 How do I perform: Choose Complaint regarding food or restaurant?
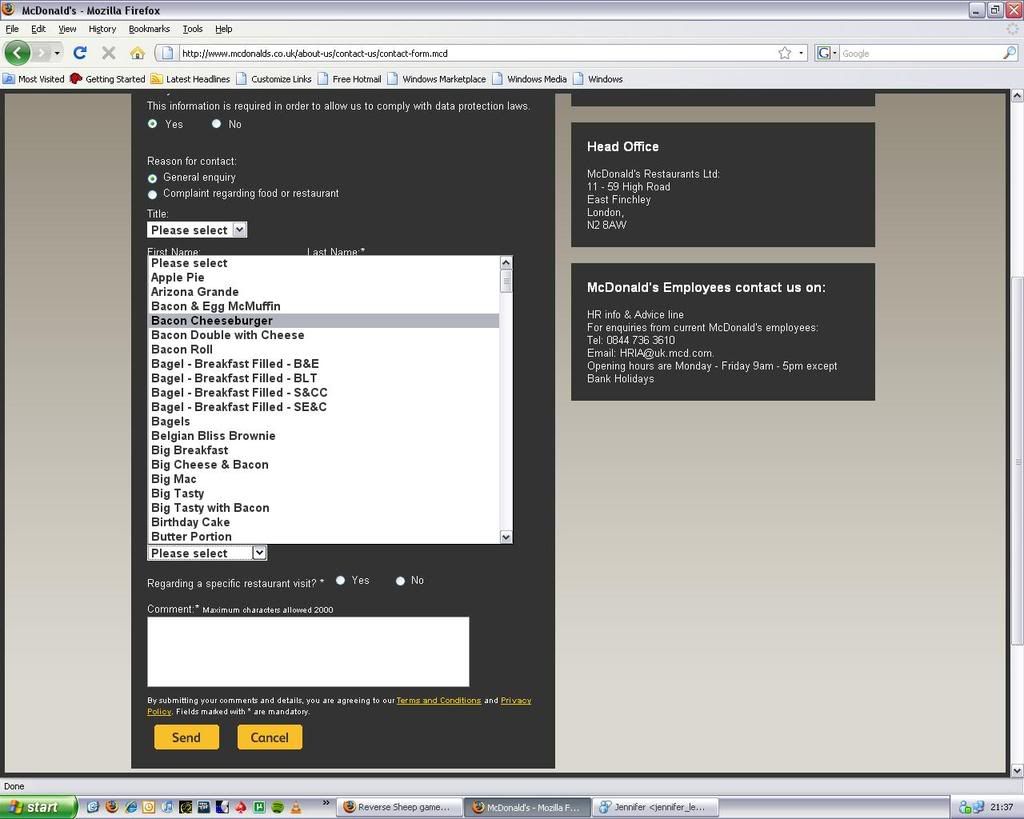pyautogui.click(x=152, y=195)
